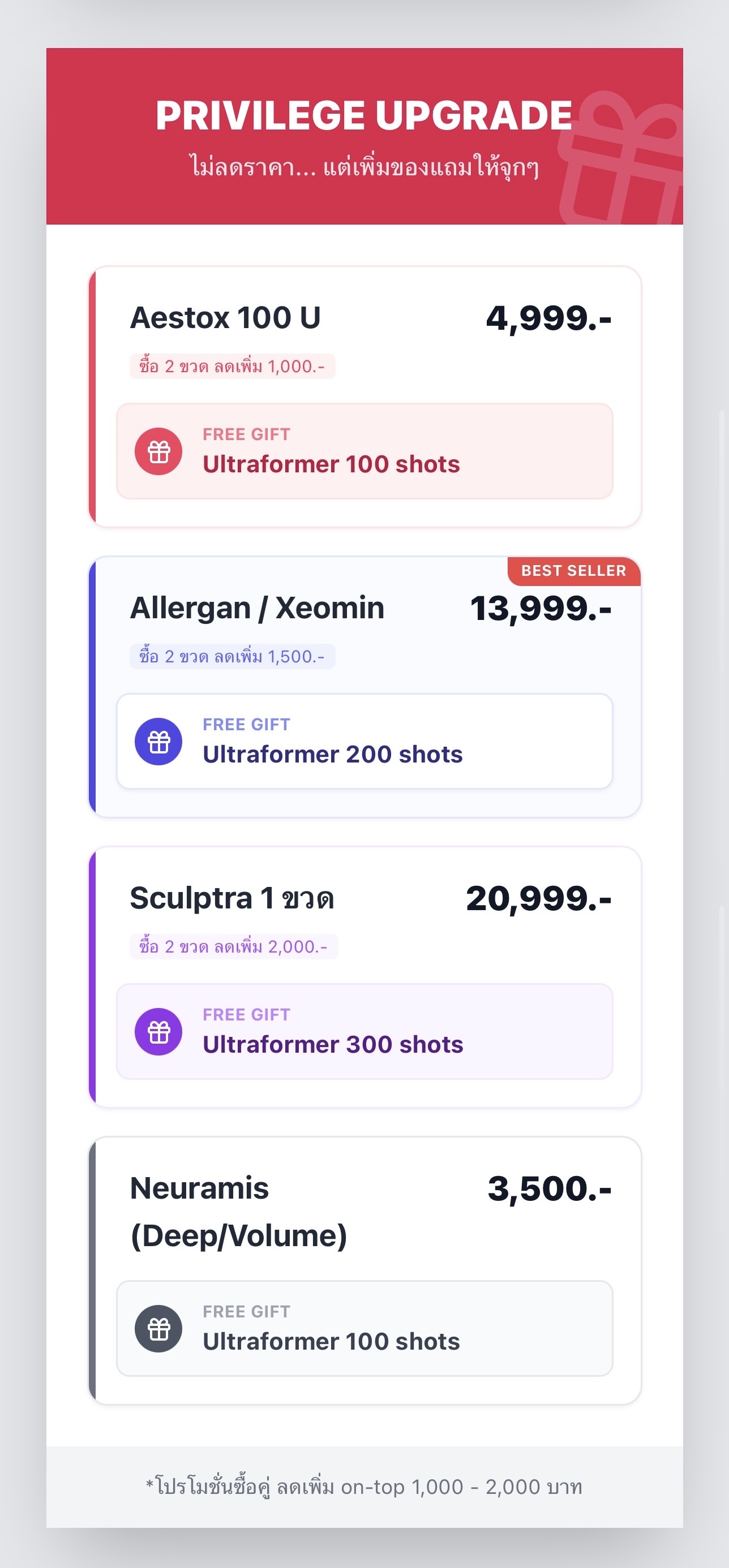The image size is (729, 1568).
Task: Tap the red 'ลดเพิ่ม 1,000.-' discount tag
Action: pyautogui.click(x=232, y=367)
